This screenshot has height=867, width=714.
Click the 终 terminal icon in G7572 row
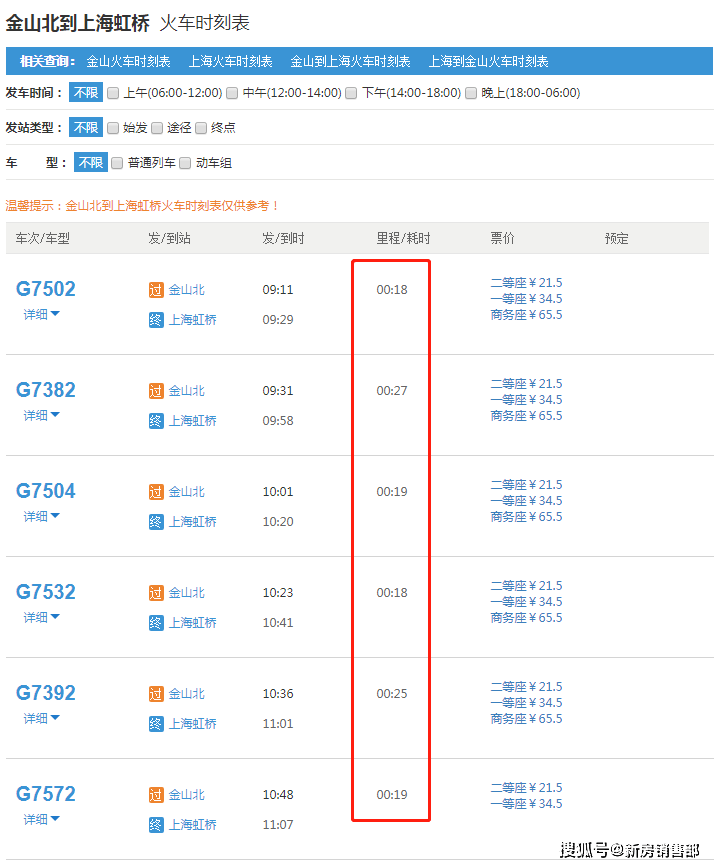click(156, 825)
